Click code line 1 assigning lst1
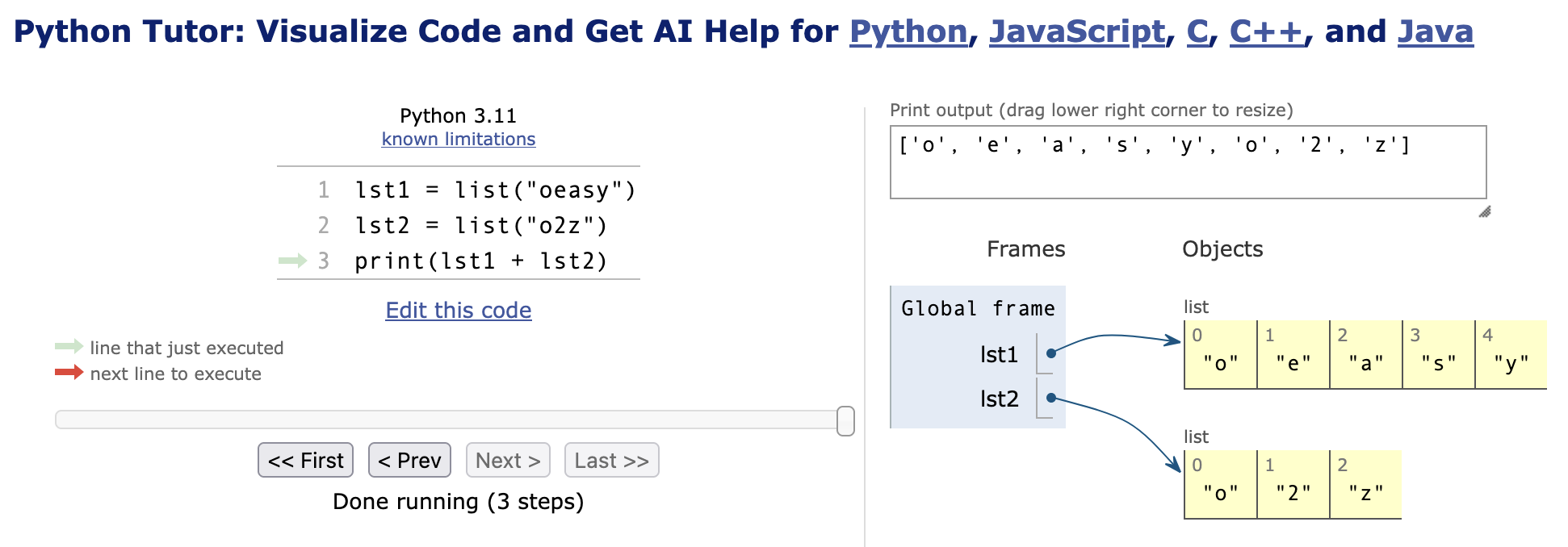The width and height of the screenshot is (1568, 547). pyautogui.click(x=495, y=190)
